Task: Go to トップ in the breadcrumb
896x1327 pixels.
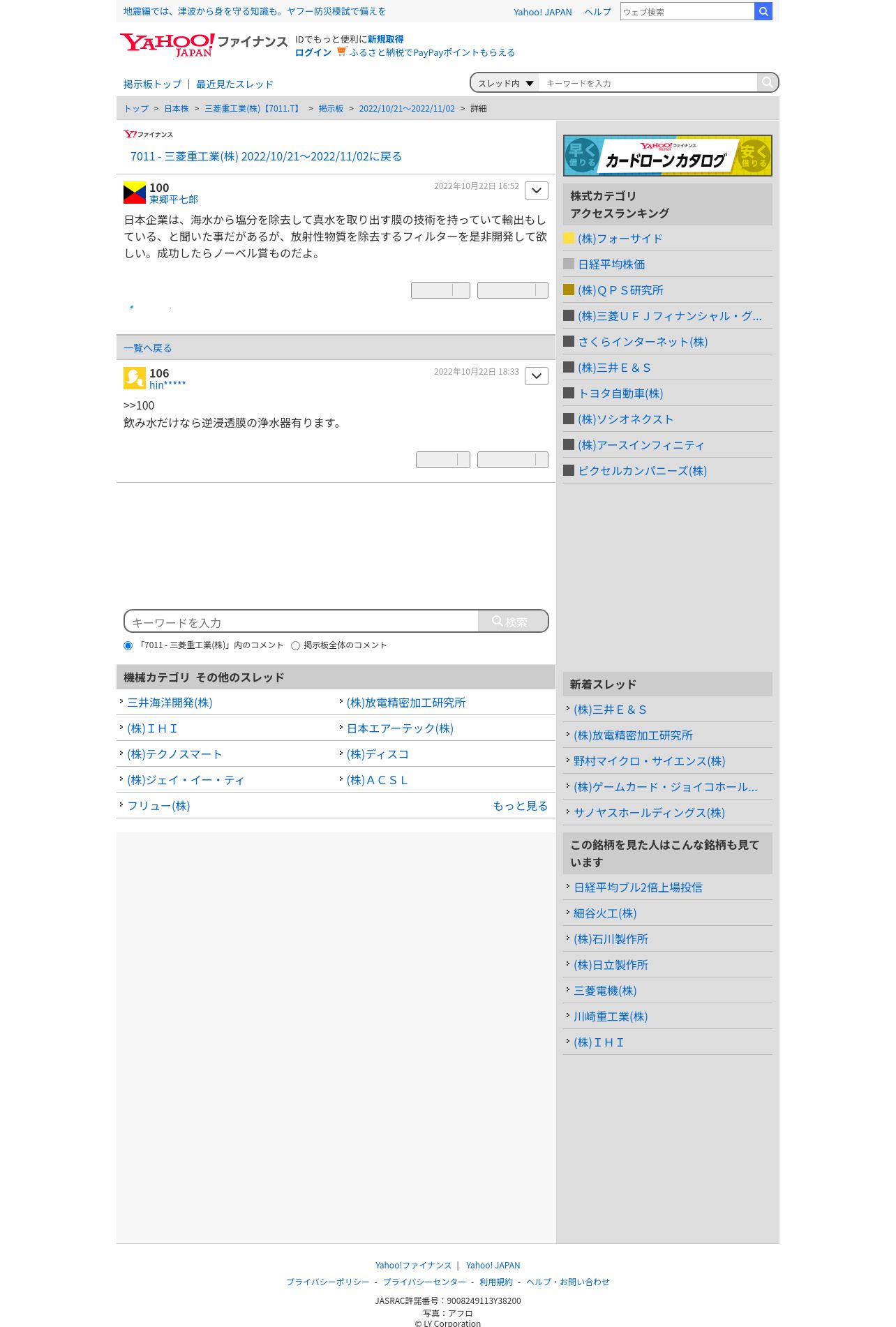Action: click(136, 109)
